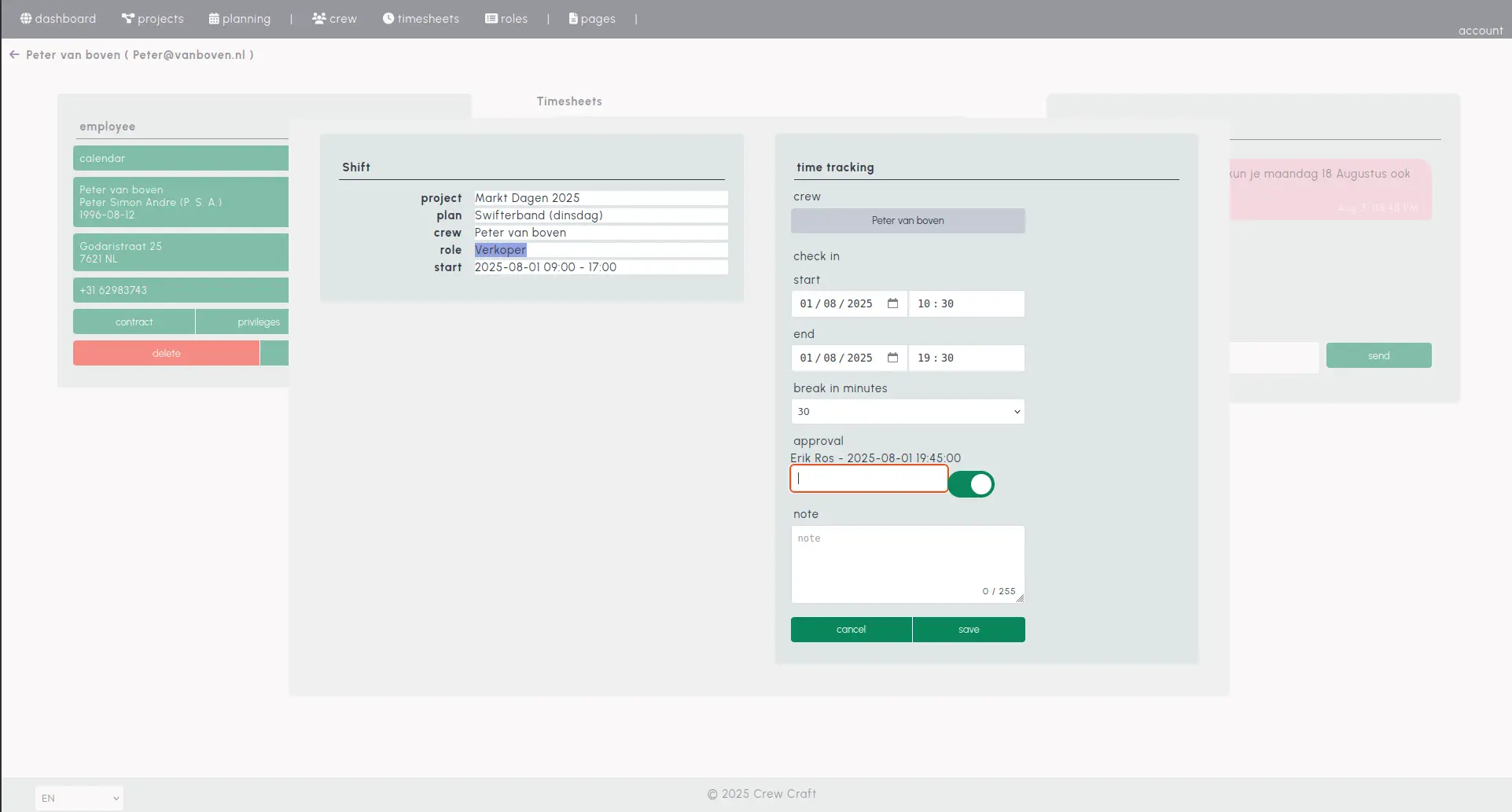Switch to the Timesheets tab
1512x812 pixels.
568,101
